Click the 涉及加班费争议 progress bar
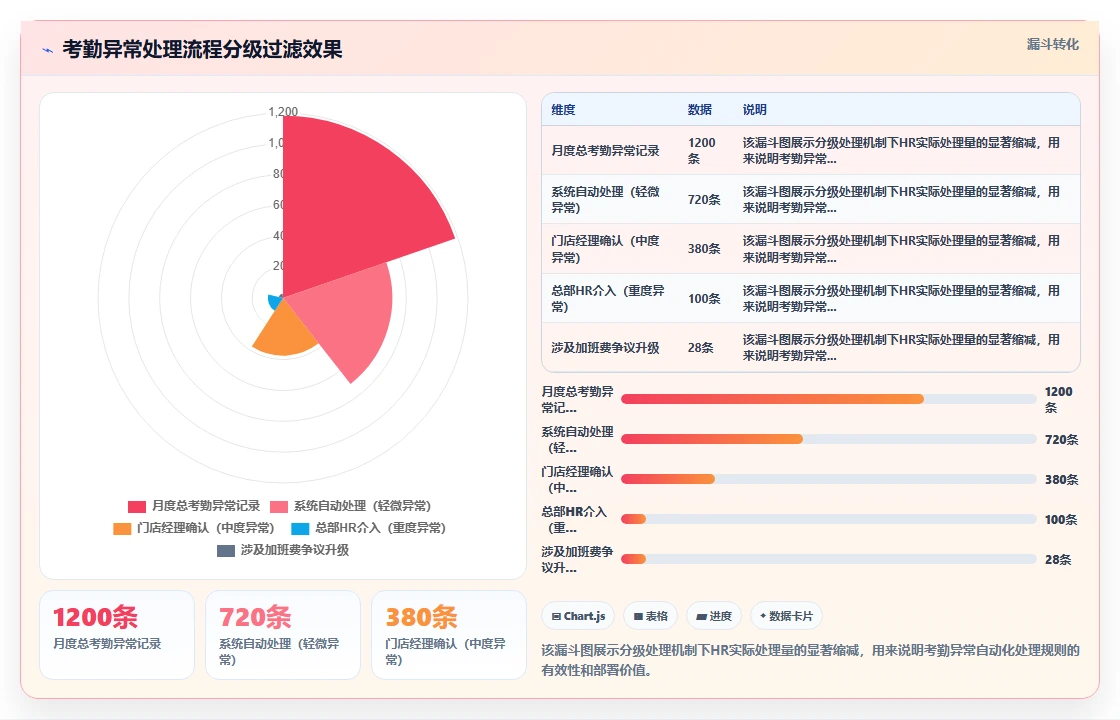The image size is (1120, 720). tap(829, 559)
